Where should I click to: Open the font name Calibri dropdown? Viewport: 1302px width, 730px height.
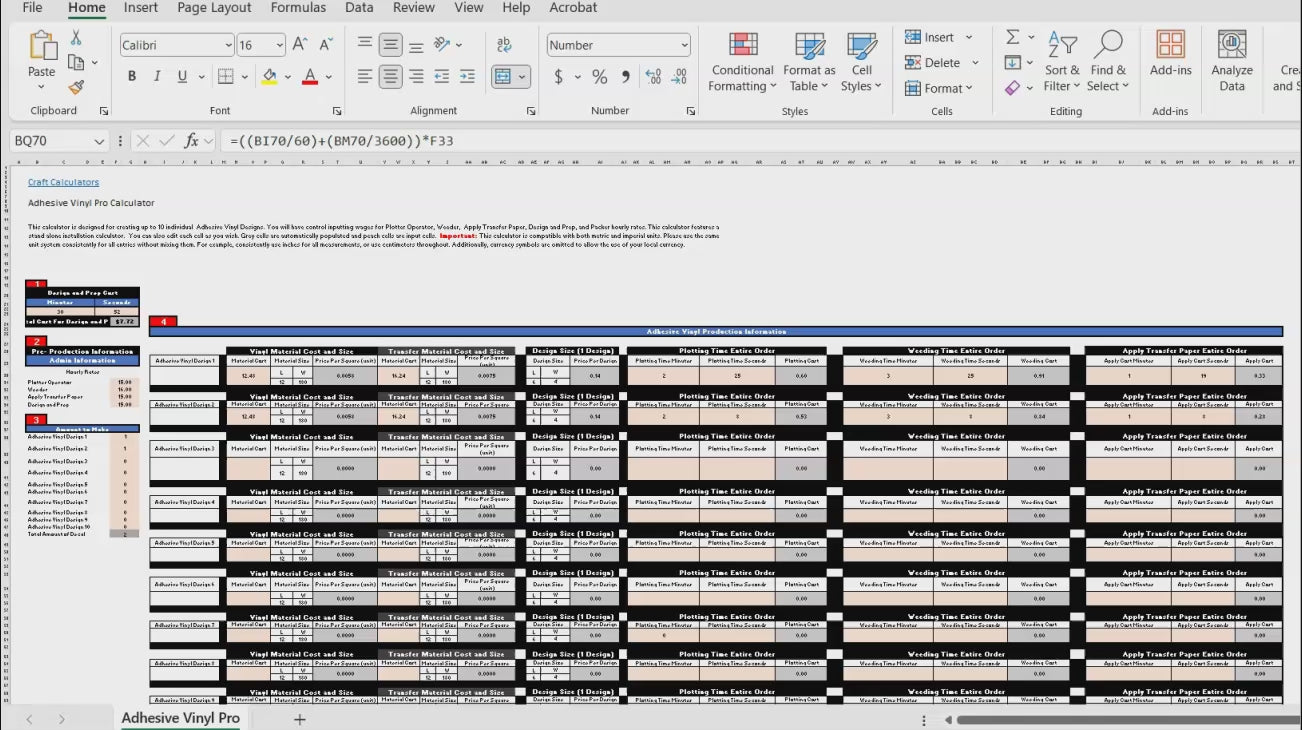pyautogui.click(x=228, y=45)
